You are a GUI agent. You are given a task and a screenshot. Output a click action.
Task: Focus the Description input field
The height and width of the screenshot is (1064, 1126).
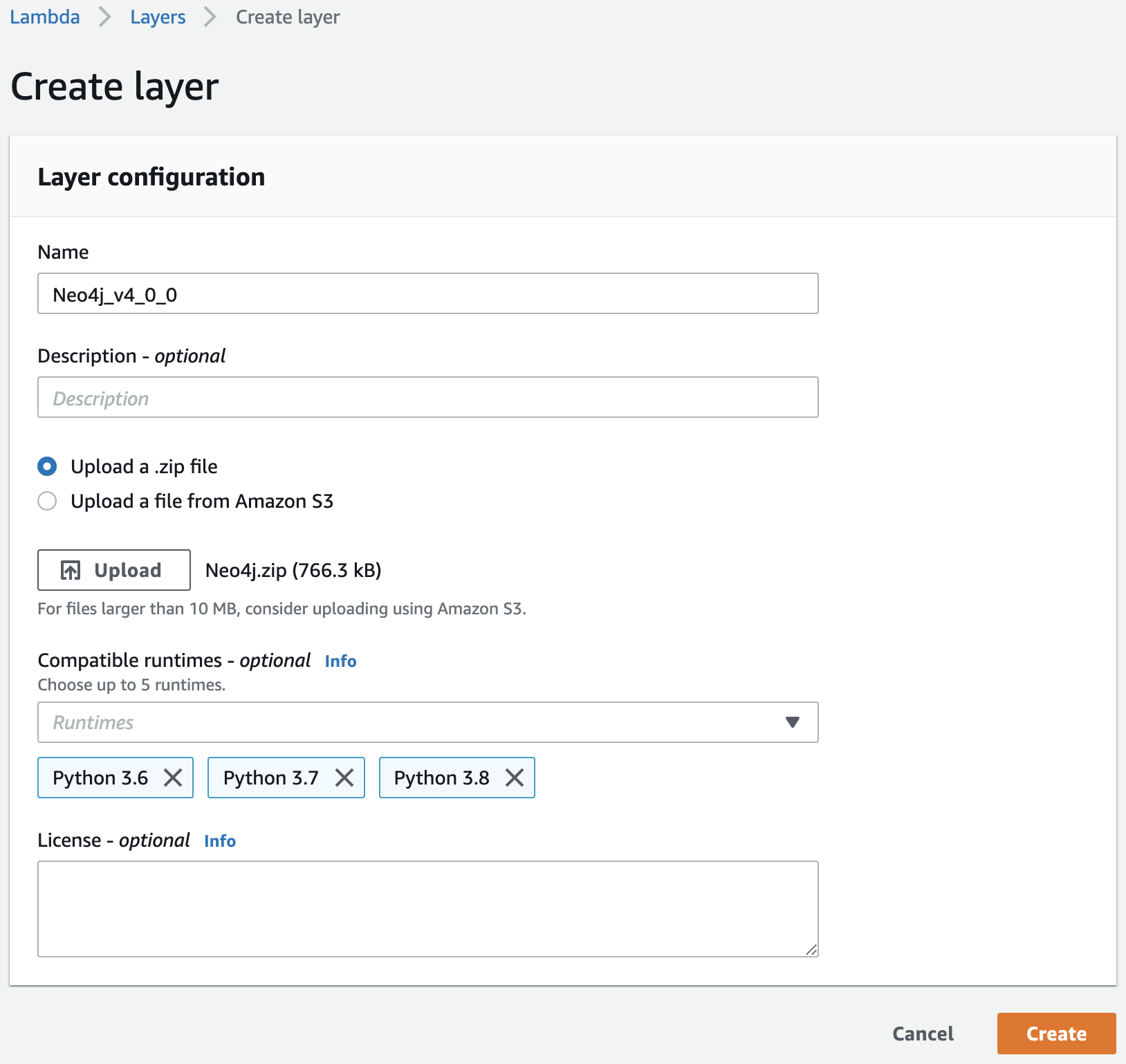click(427, 397)
